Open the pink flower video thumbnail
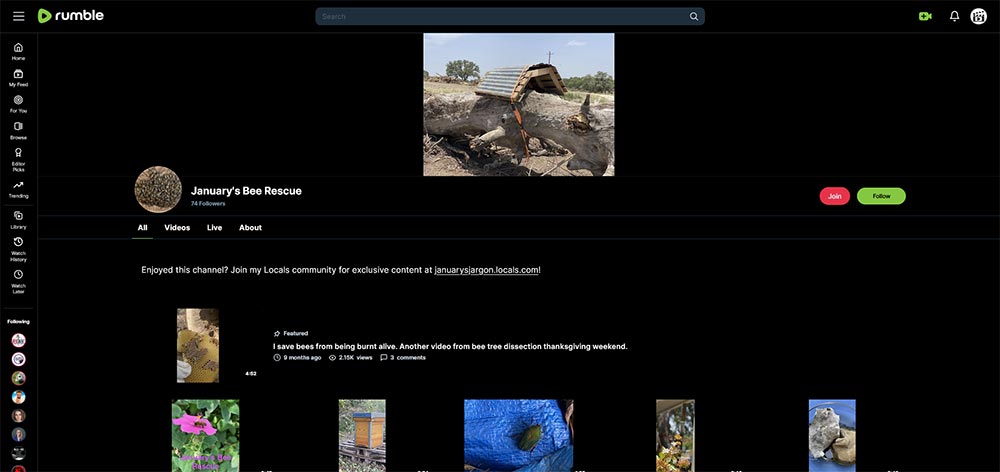Image resolution: width=1000 pixels, height=472 pixels. [x=205, y=436]
